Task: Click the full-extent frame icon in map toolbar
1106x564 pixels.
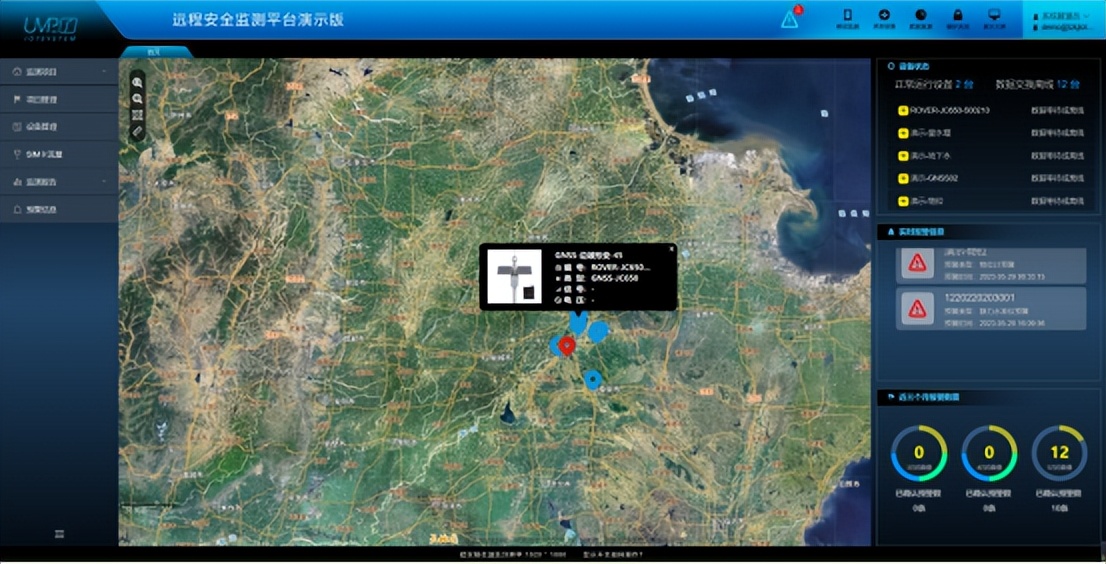Action: pyautogui.click(x=137, y=115)
